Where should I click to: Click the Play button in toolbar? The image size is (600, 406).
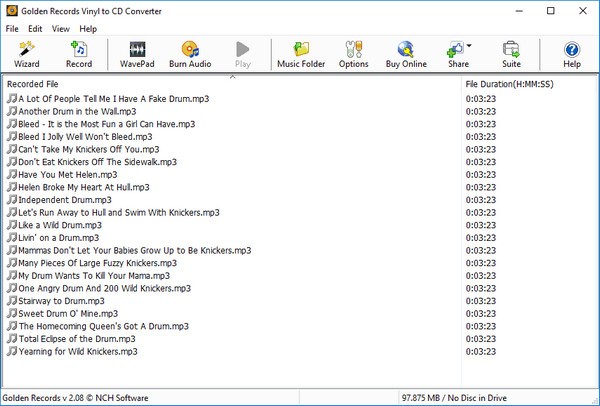tap(242, 54)
